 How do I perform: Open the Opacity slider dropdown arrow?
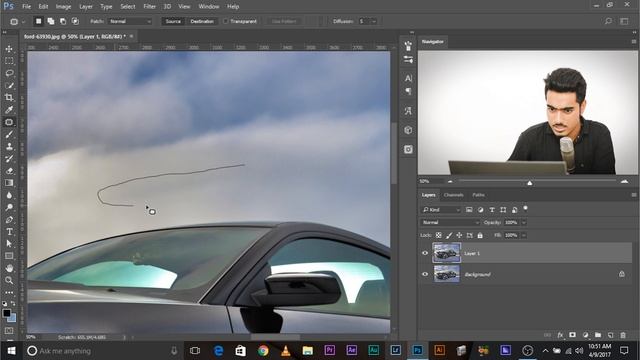coord(524,222)
